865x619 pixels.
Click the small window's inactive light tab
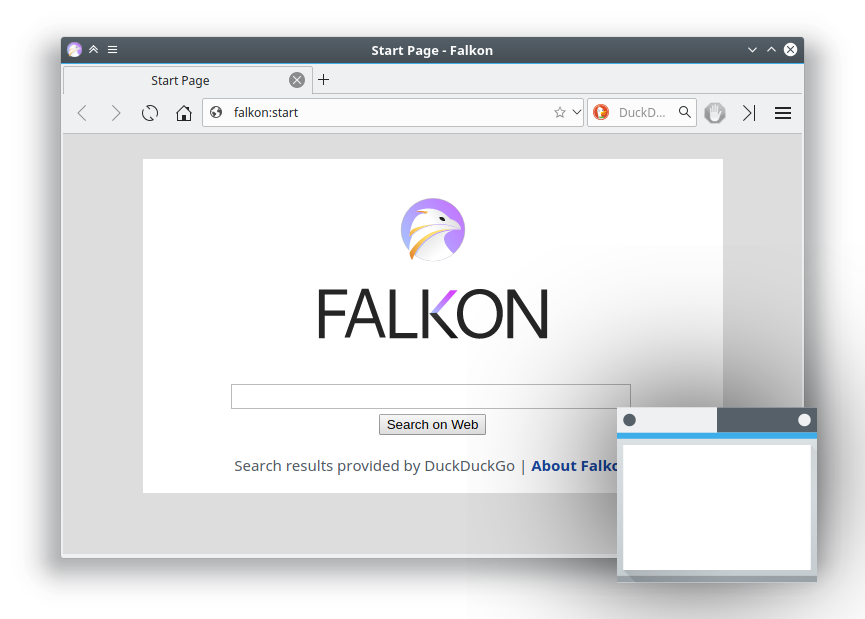667,420
